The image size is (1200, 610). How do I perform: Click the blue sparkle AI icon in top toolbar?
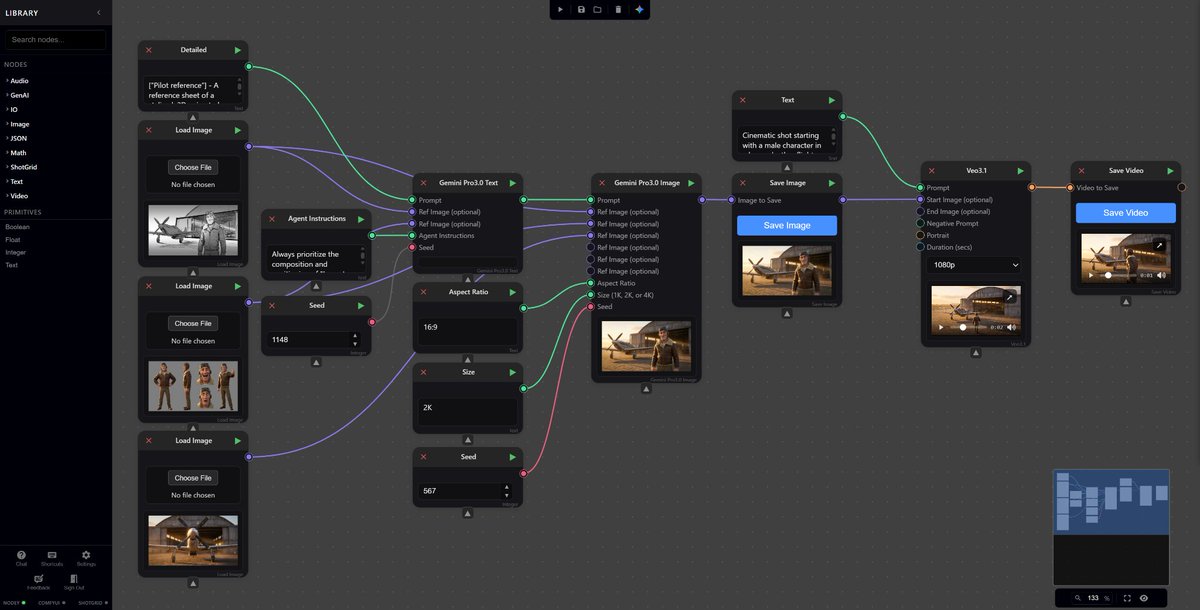pyautogui.click(x=640, y=9)
